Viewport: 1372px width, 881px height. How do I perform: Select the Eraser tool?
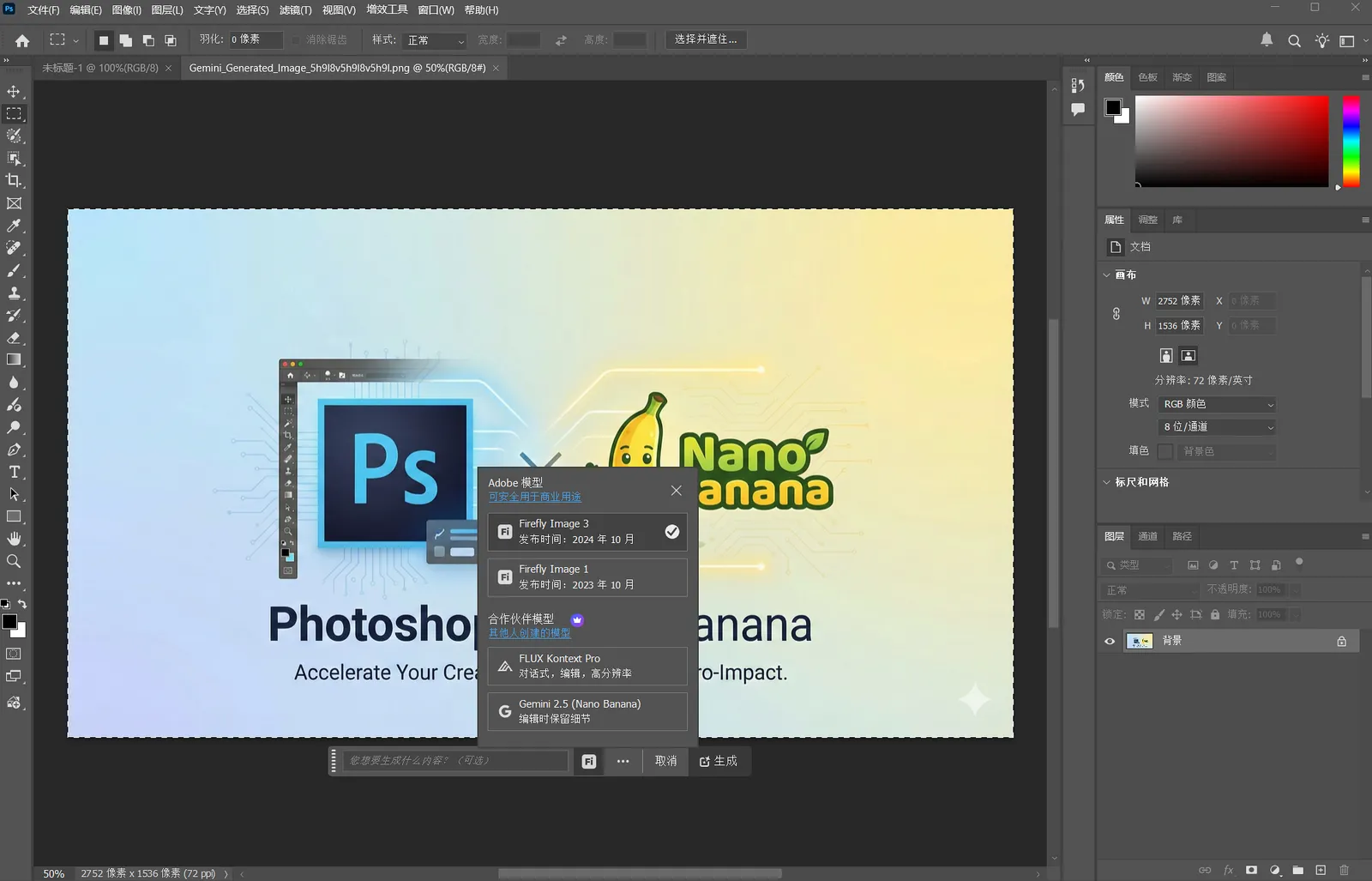coord(14,337)
